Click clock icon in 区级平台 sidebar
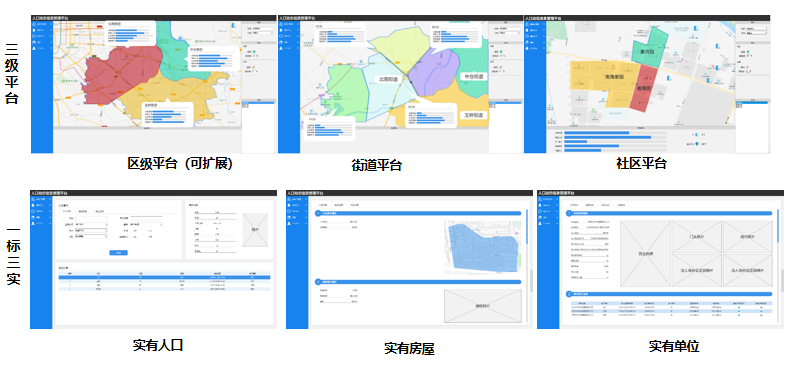 34,36
